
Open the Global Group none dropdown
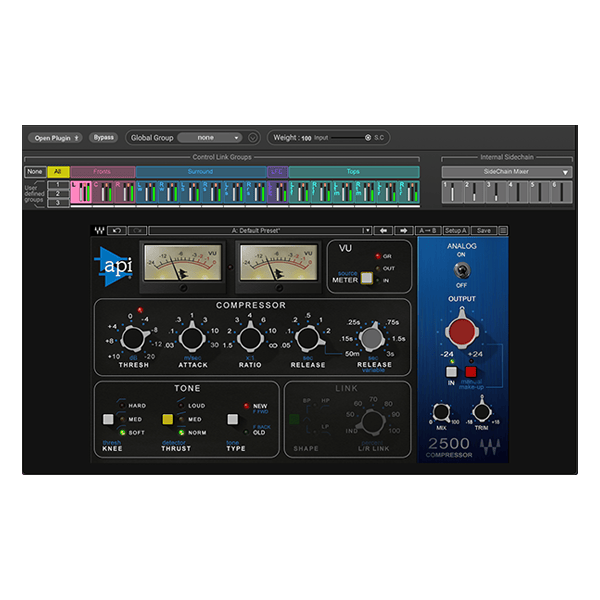point(210,138)
